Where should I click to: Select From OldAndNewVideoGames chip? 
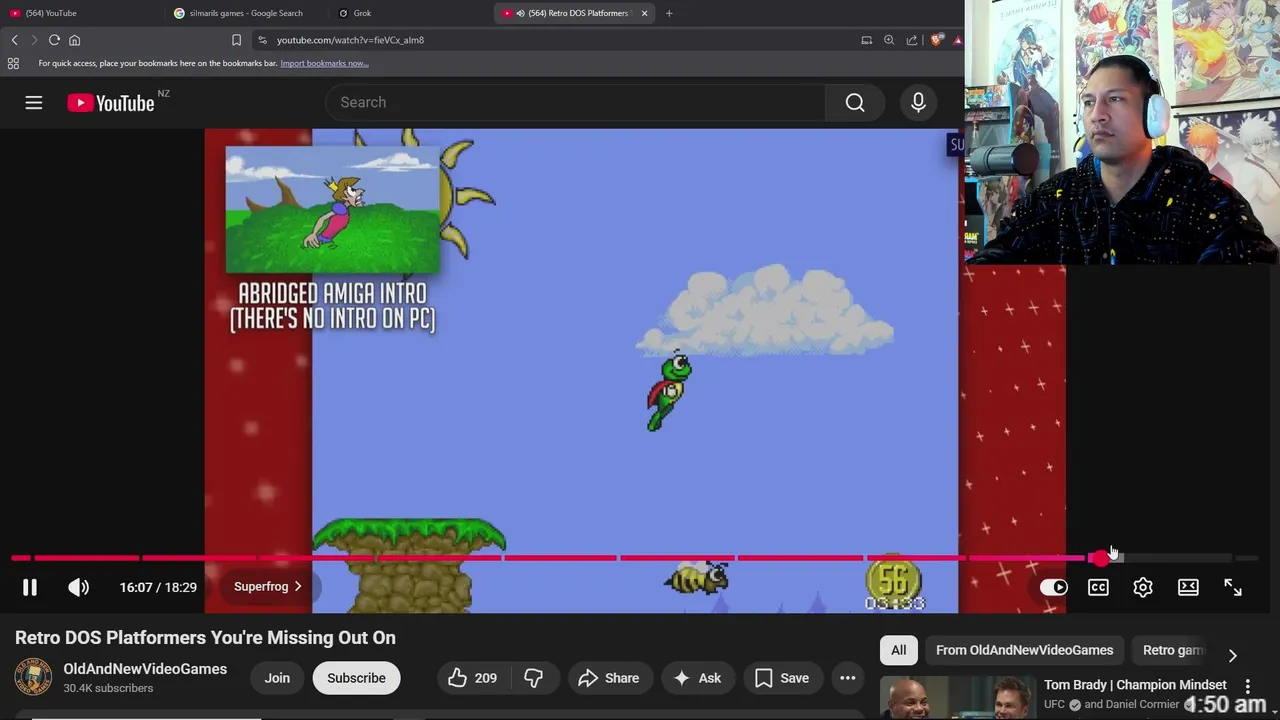(1024, 650)
